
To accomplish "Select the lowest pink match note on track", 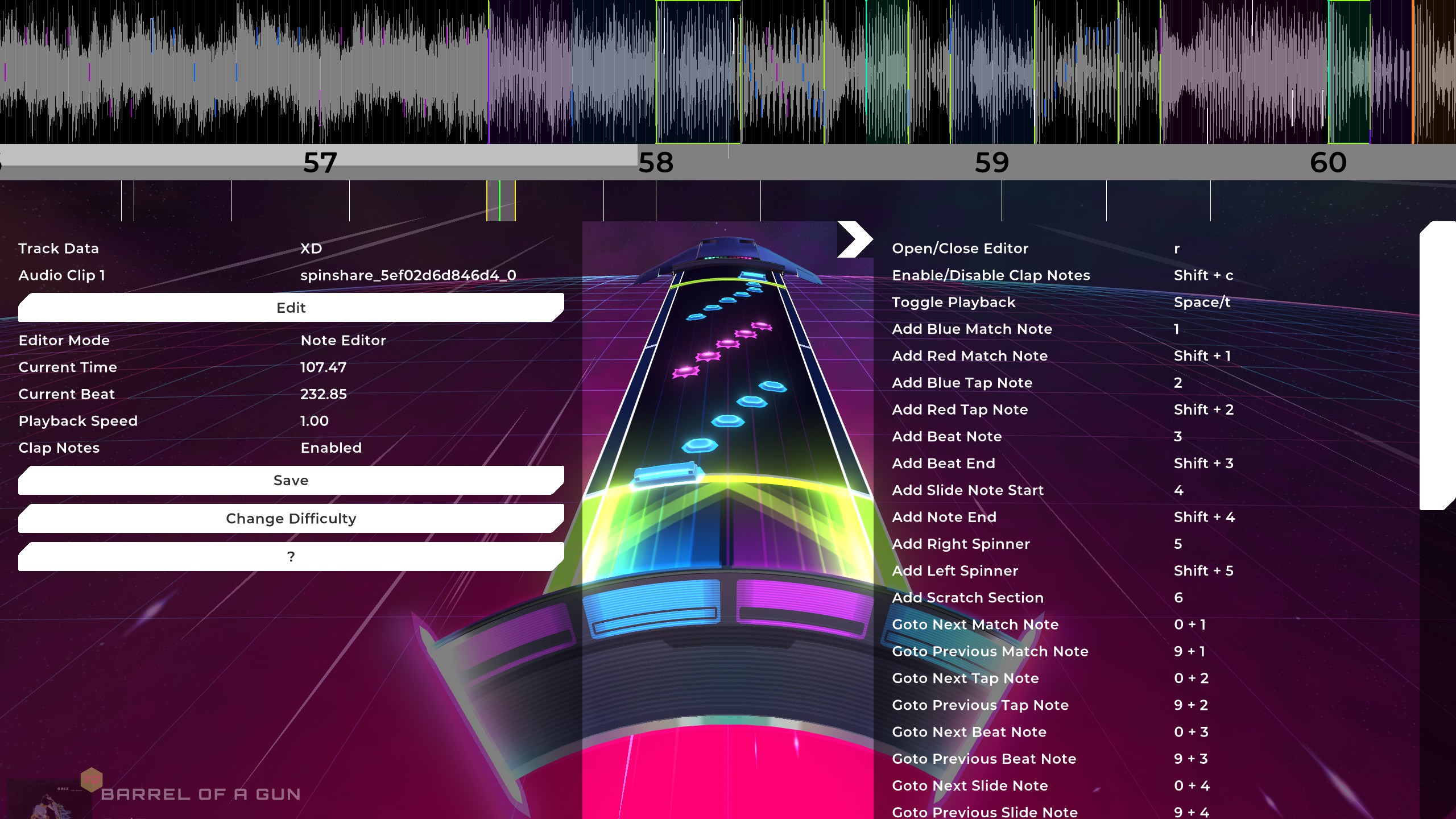I will click(685, 372).
